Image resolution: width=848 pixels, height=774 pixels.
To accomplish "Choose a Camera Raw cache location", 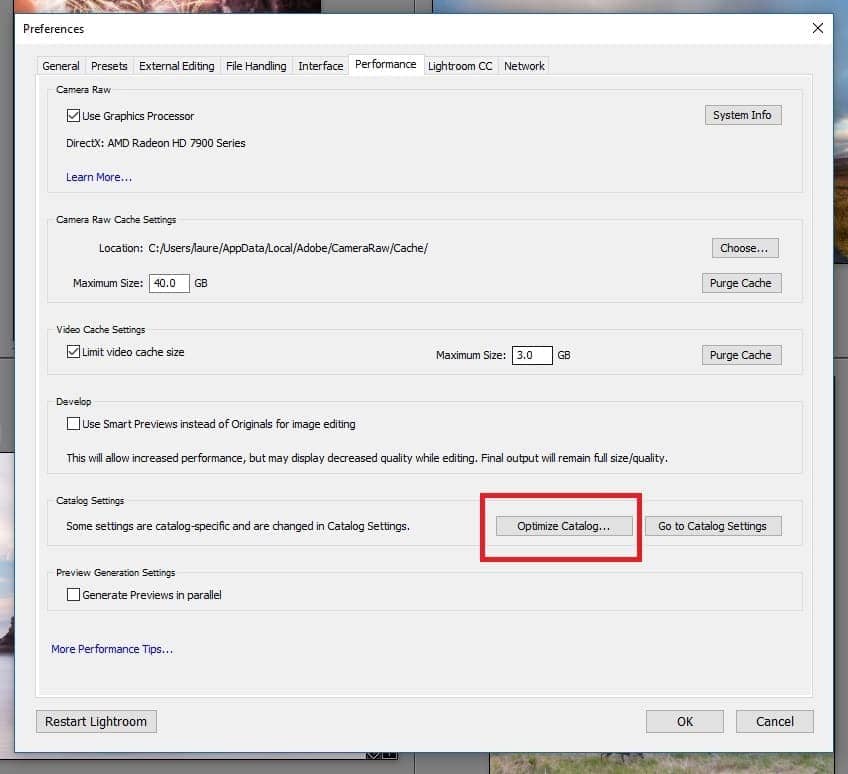I will tap(744, 247).
